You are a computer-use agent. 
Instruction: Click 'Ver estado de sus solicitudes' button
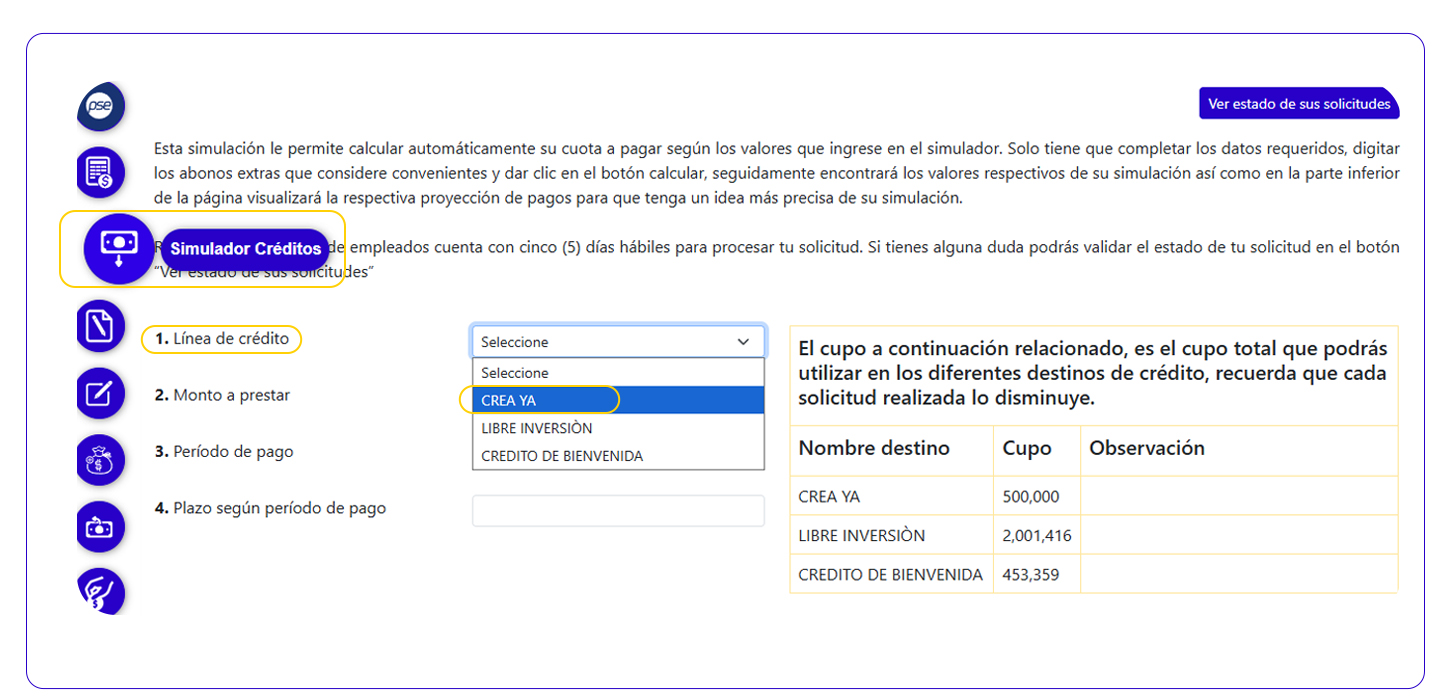point(1298,104)
